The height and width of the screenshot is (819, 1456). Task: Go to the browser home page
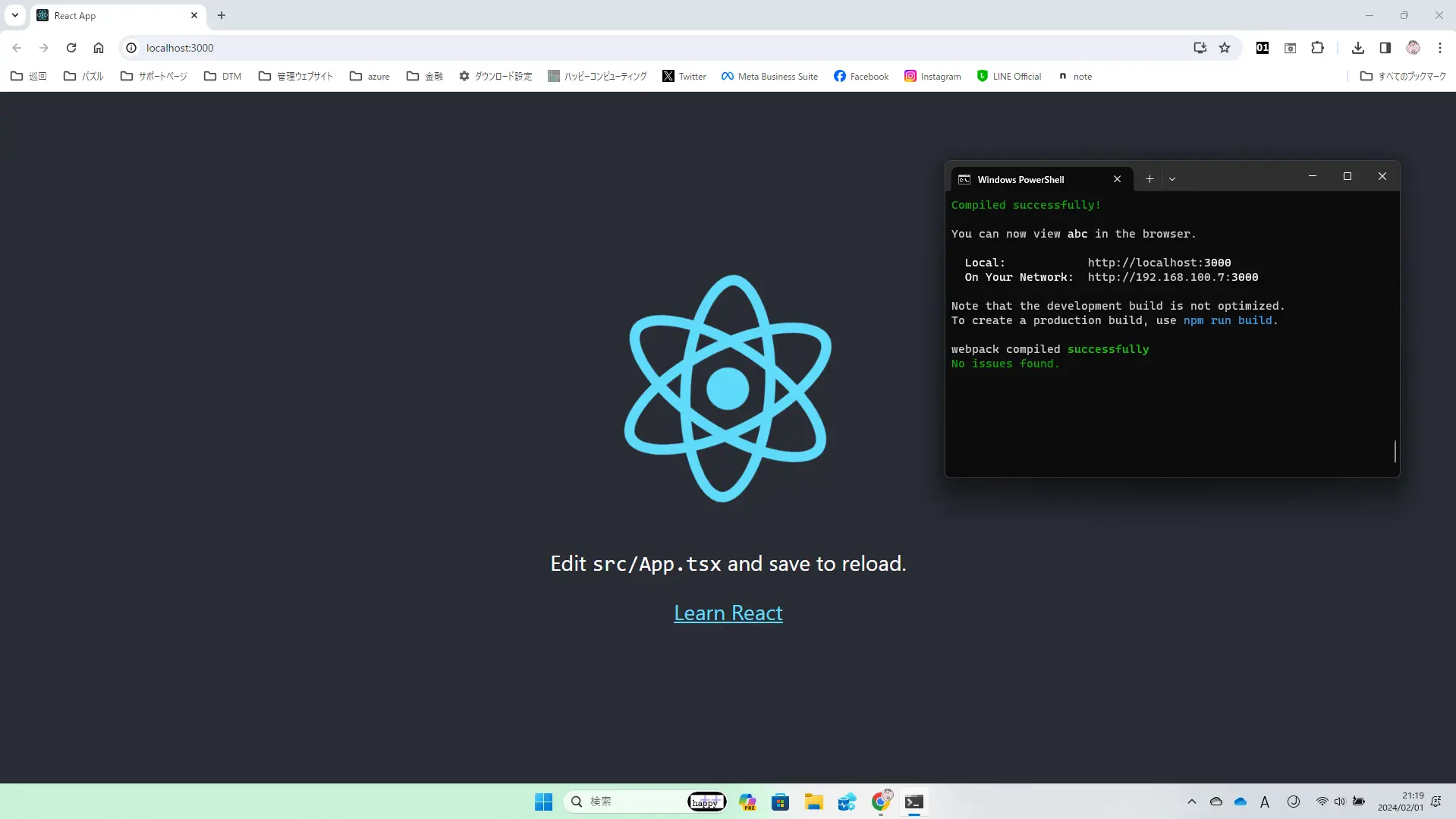(x=99, y=48)
